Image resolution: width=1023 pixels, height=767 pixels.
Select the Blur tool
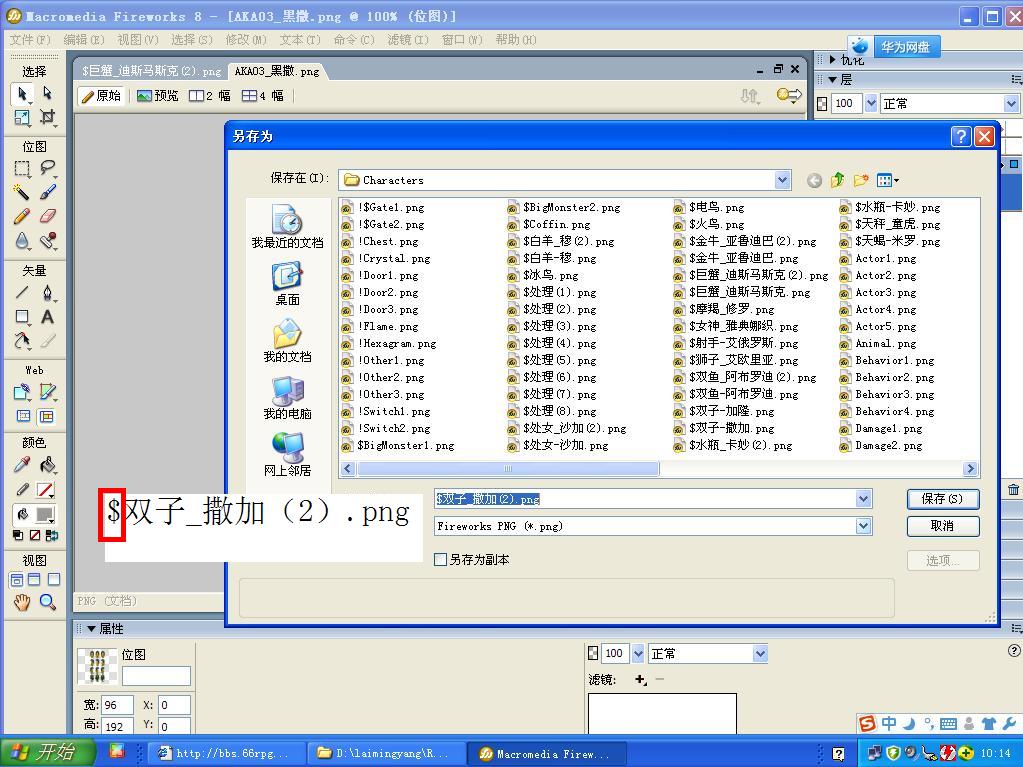[22, 241]
